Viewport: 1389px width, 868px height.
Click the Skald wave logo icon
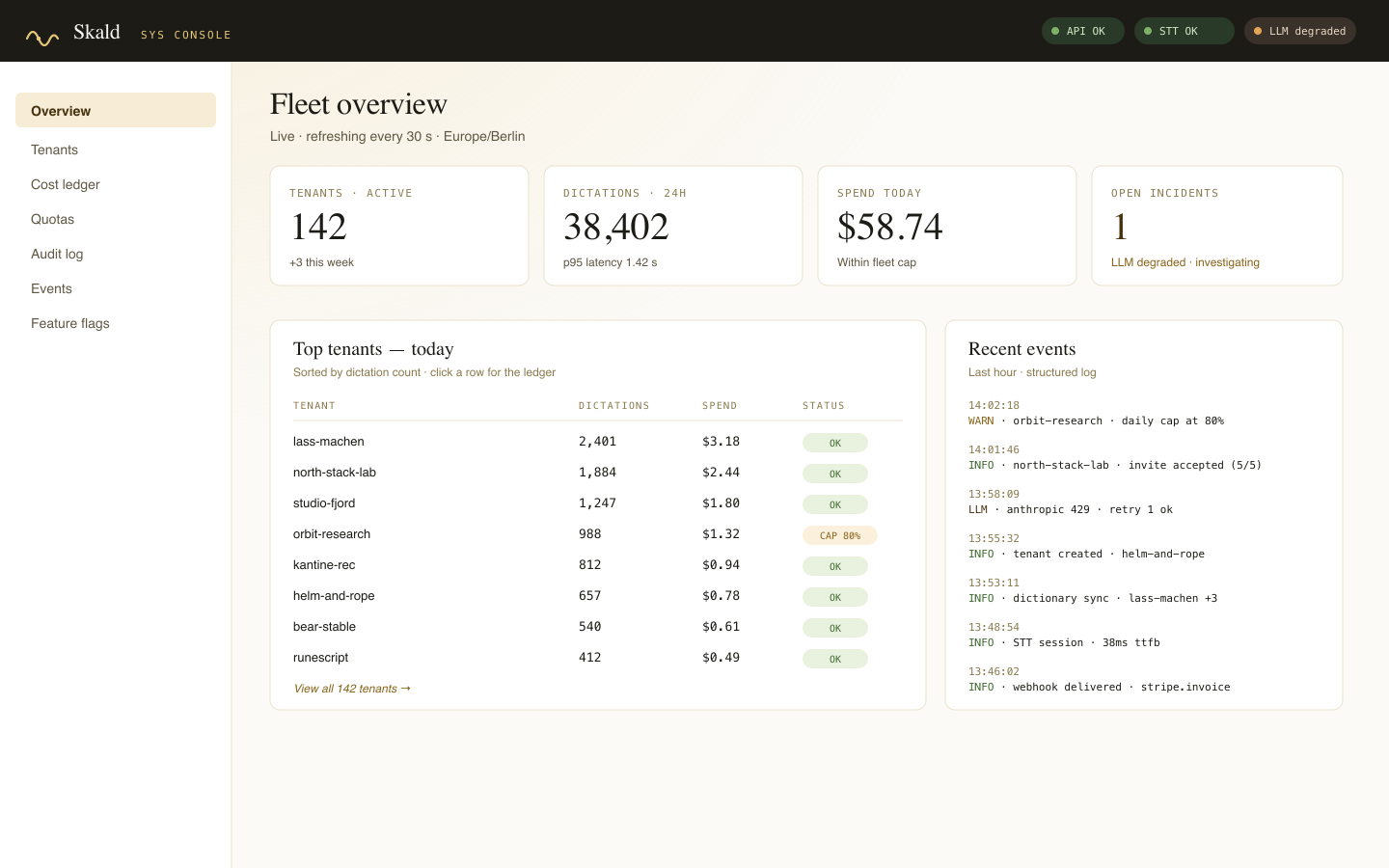(x=42, y=38)
